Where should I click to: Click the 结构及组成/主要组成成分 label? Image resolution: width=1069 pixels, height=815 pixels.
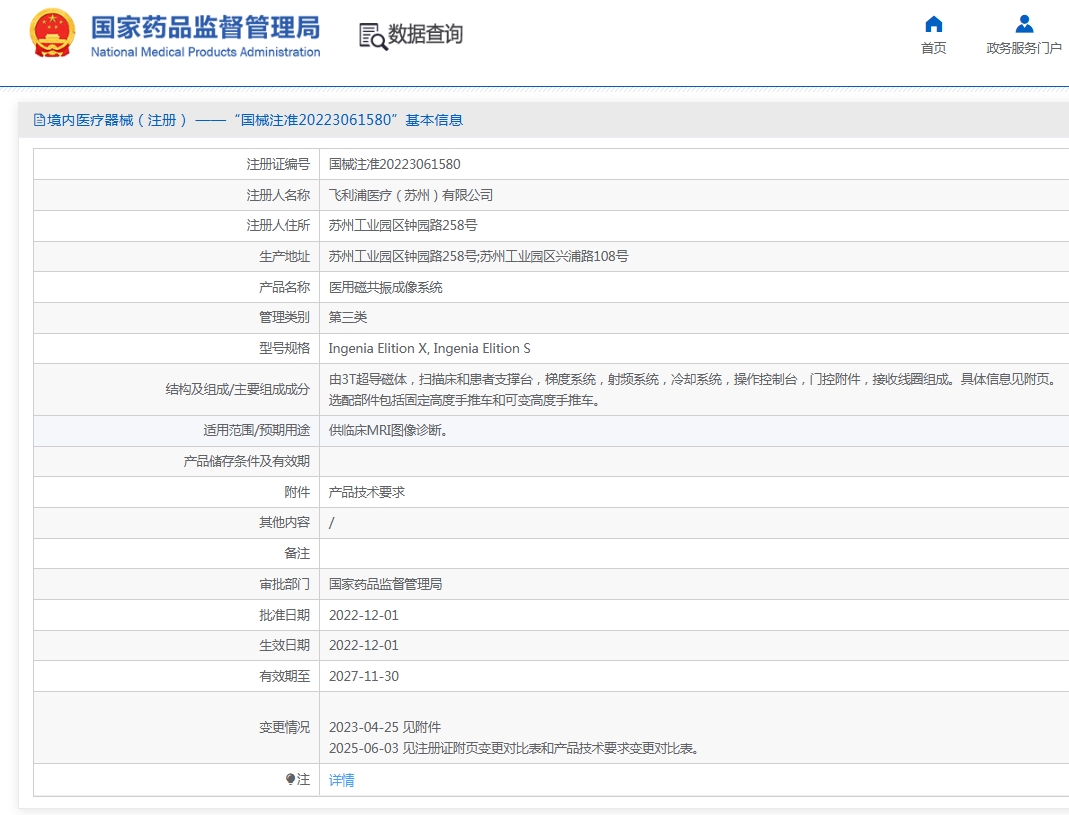[x=237, y=389]
